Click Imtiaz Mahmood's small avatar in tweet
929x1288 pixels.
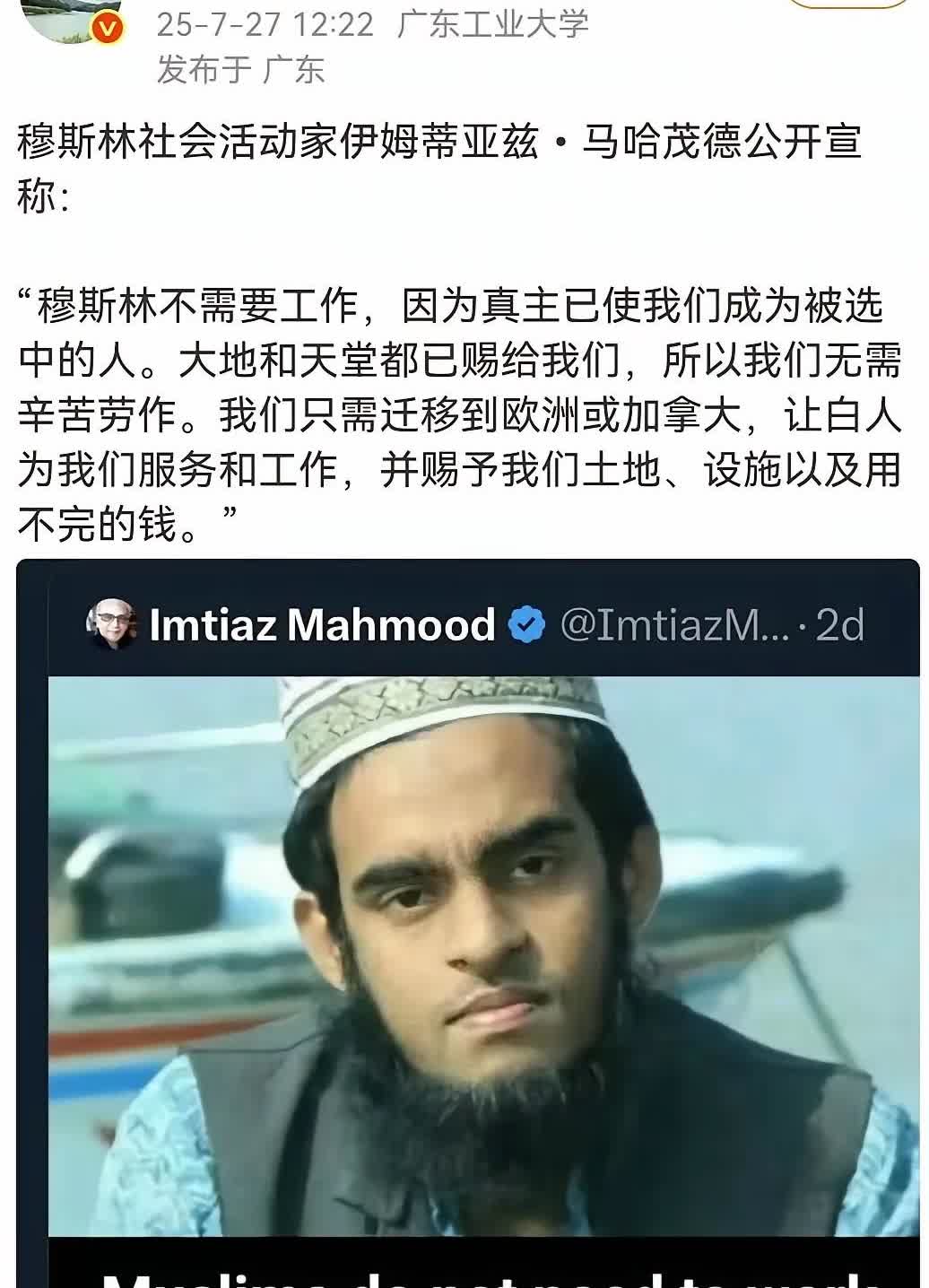click(112, 623)
